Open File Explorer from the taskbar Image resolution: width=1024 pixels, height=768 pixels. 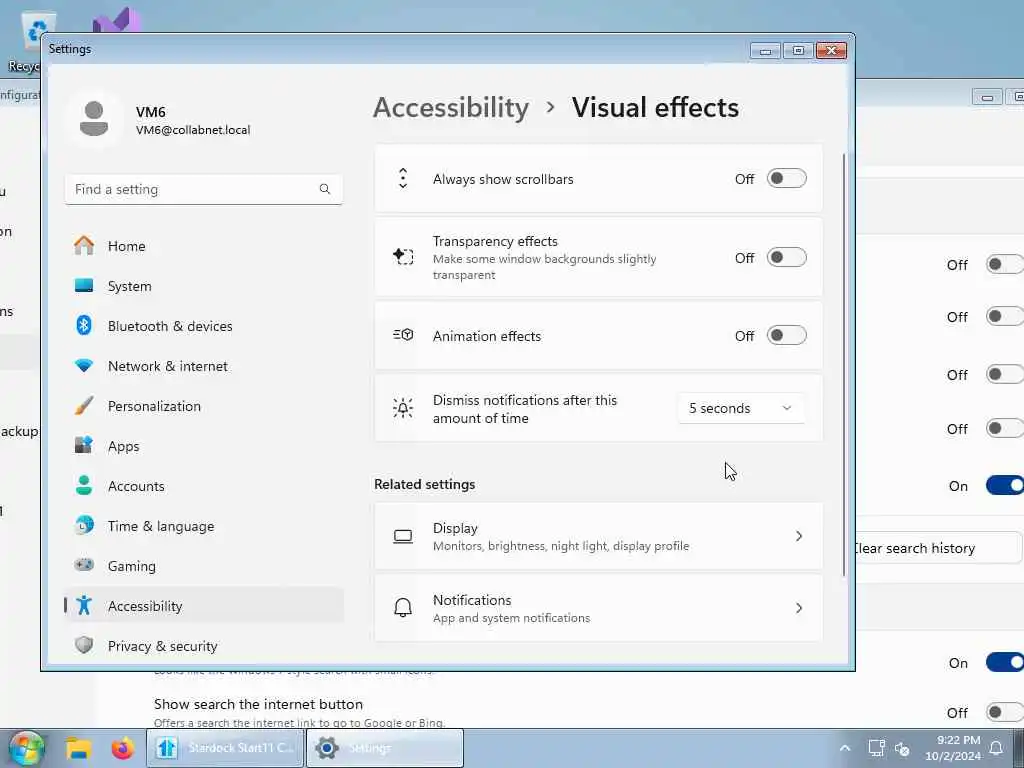[x=79, y=748]
